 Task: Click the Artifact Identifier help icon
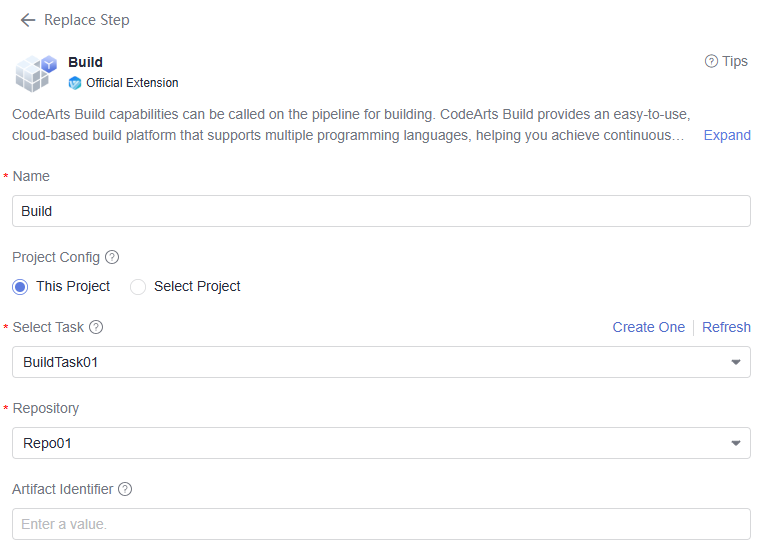(125, 489)
